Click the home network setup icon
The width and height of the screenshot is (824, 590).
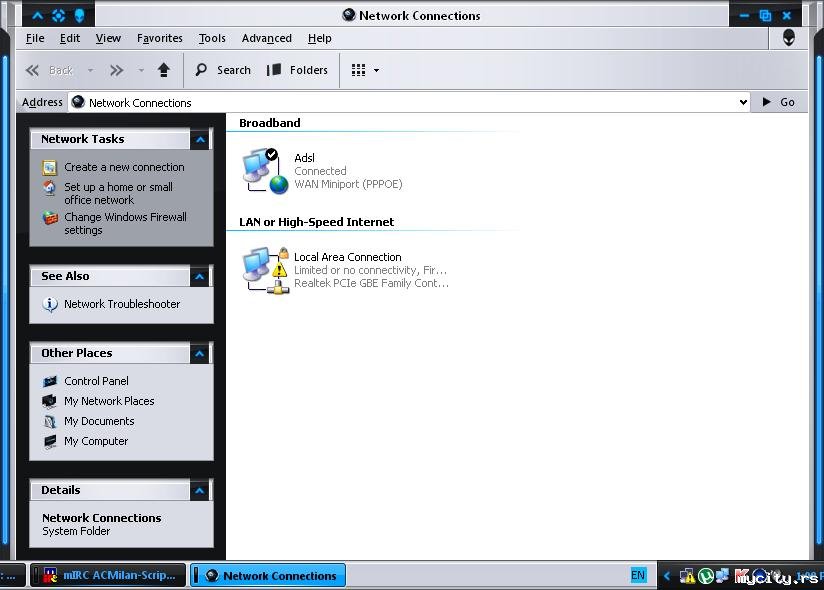(49, 188)
